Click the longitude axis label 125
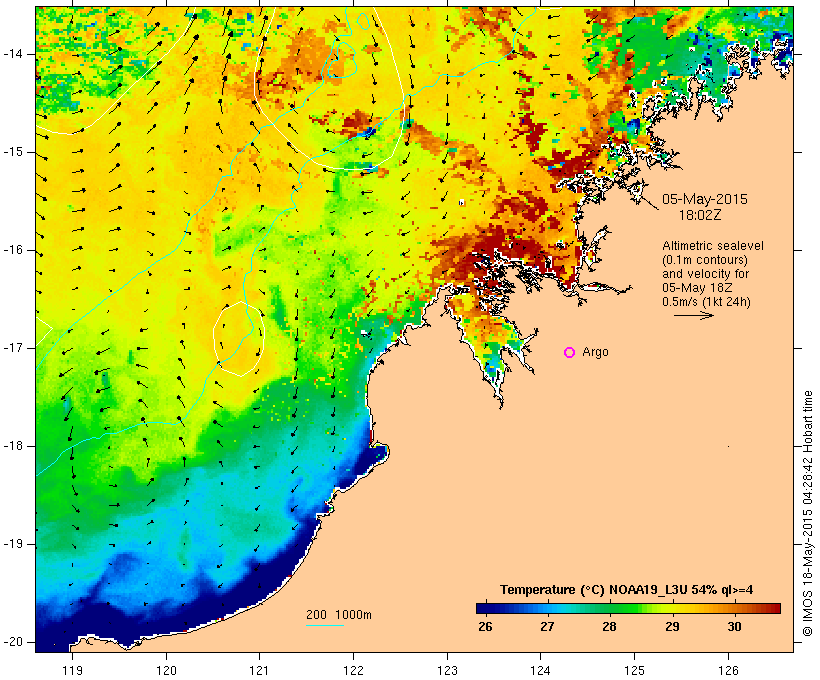The height and width of the screenshot is (680, 820). tap(634, 670)
